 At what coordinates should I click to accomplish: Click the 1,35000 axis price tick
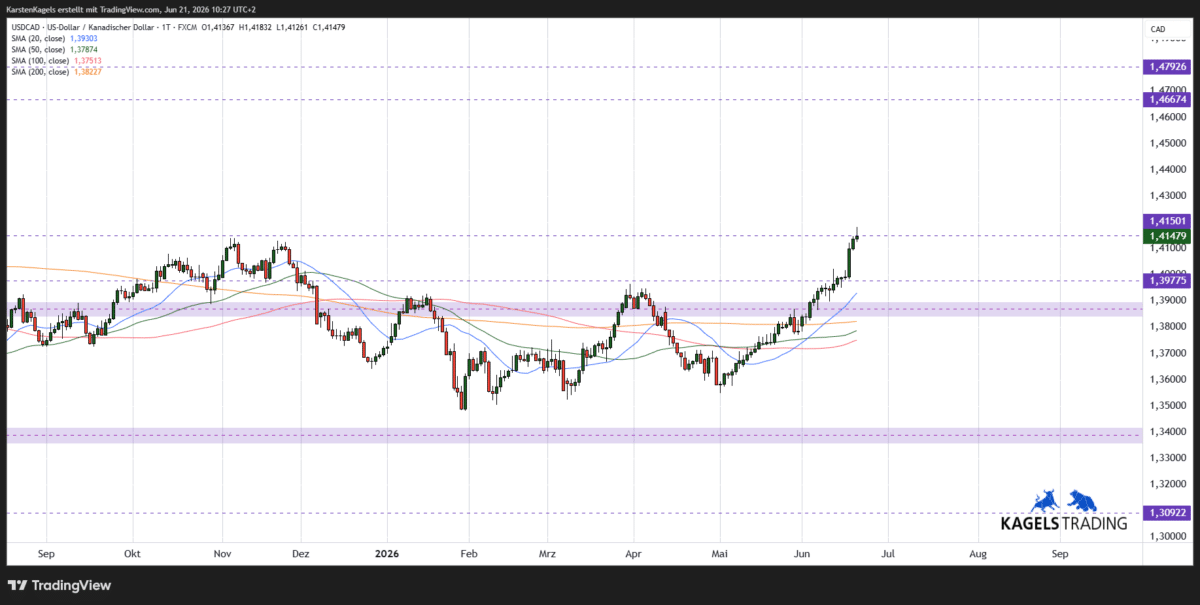point(1166,405)
